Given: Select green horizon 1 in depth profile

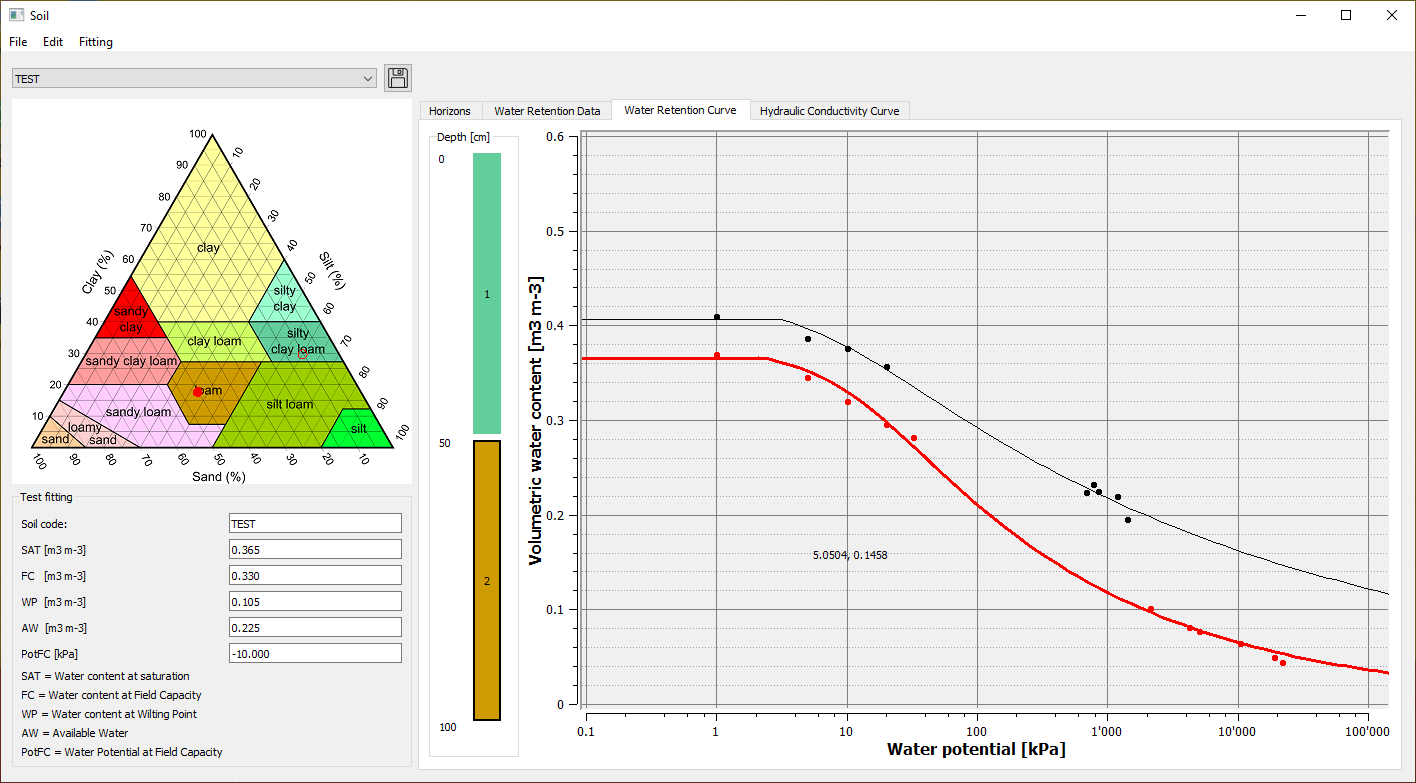Looking at the screenshot, I should (x=486, y=293).
